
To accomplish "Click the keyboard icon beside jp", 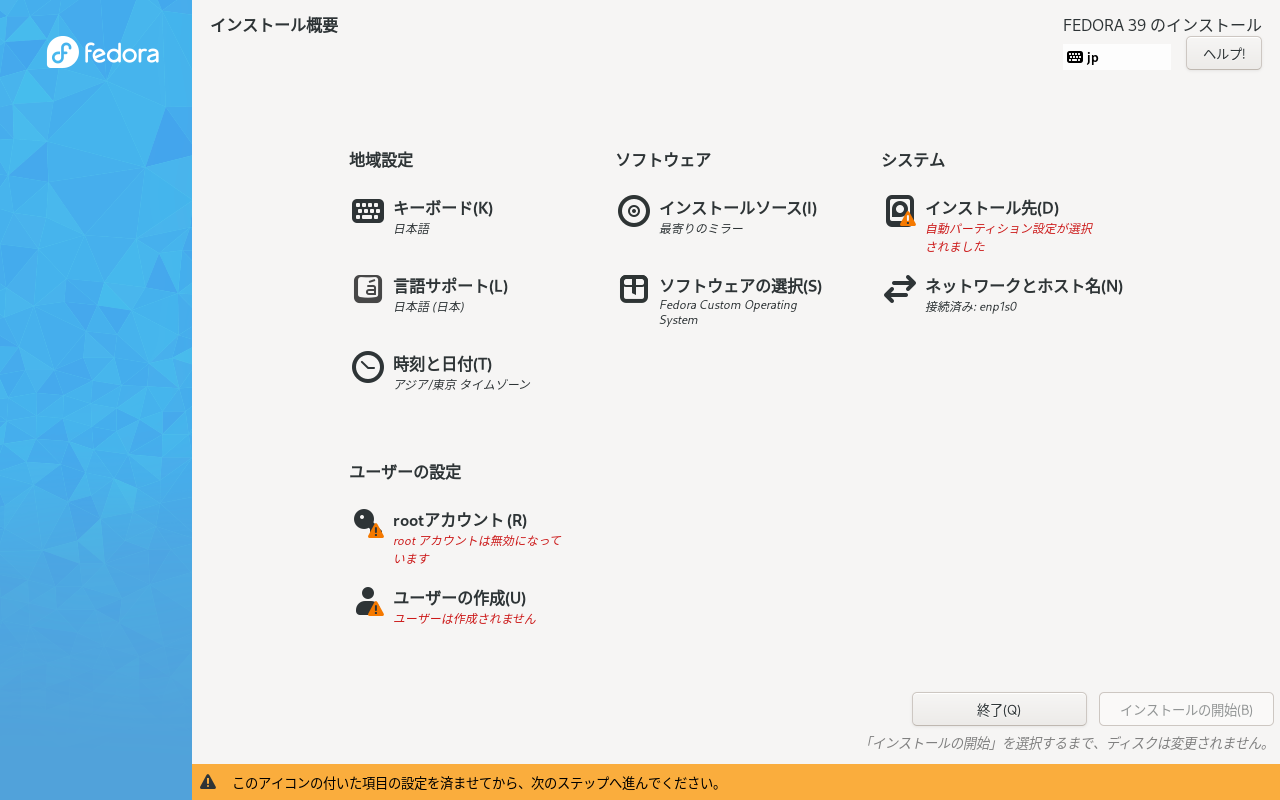I will [1075, 57].
